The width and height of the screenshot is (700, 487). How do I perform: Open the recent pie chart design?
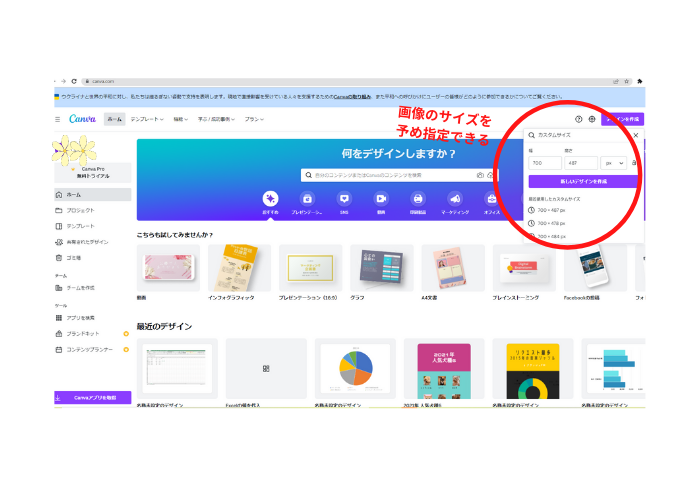click(355, 369)
